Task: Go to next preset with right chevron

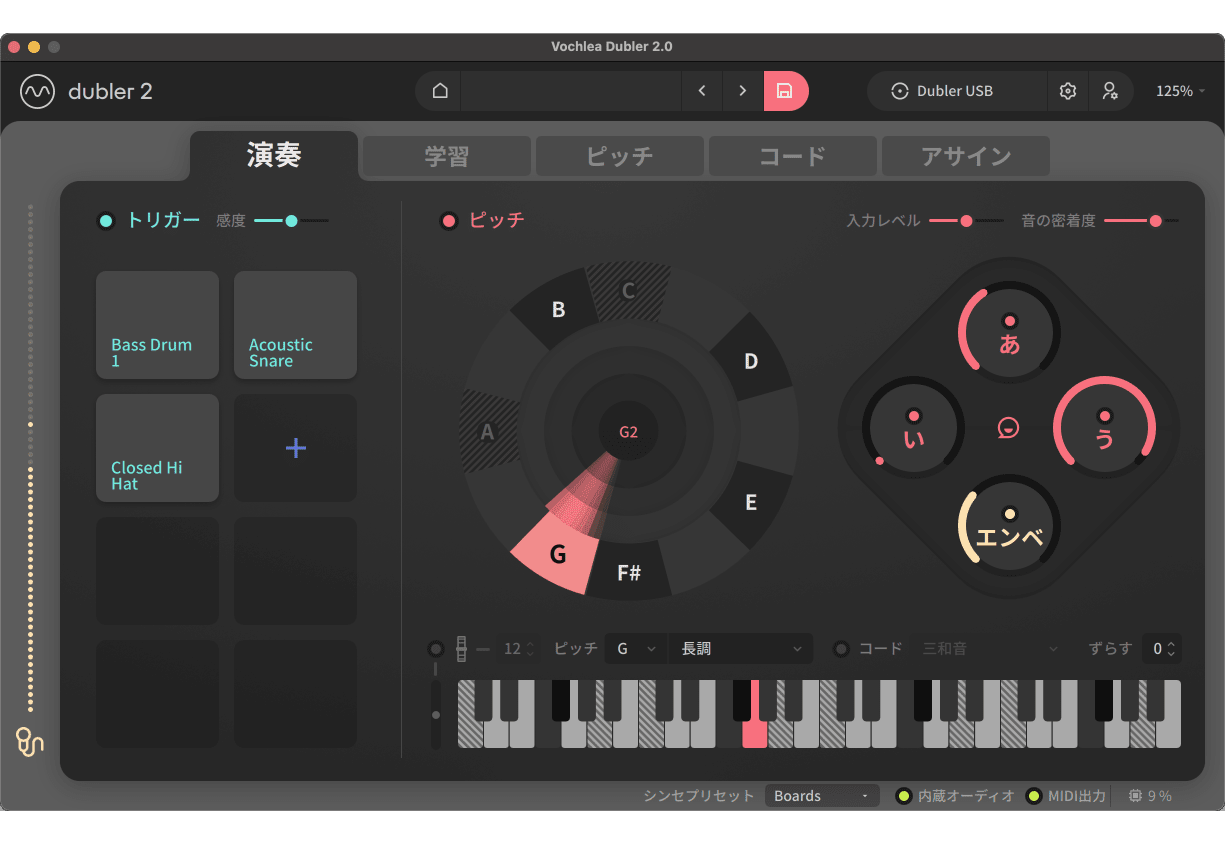Action: pos(742,91)
